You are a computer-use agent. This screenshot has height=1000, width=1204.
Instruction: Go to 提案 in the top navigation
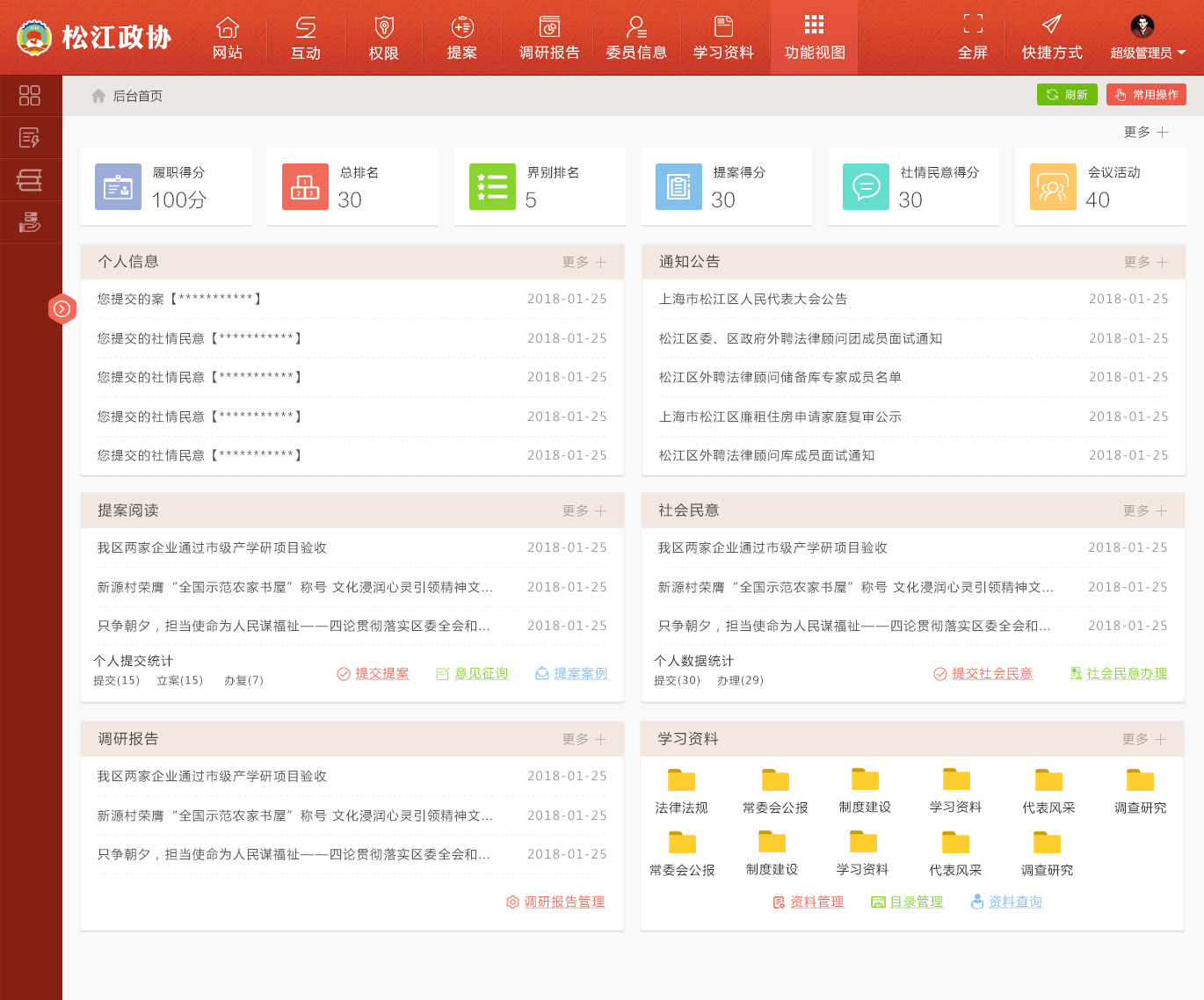(462, 38)
